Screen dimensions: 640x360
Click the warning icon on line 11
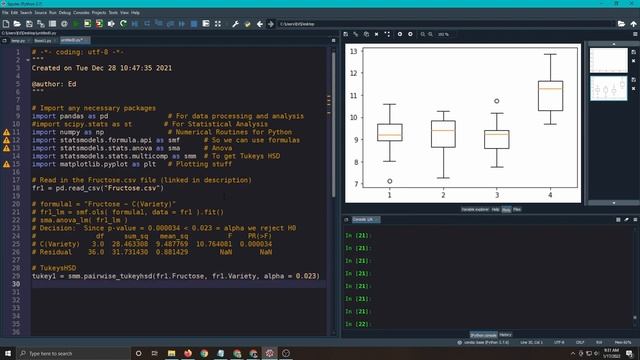click(6, 132)
